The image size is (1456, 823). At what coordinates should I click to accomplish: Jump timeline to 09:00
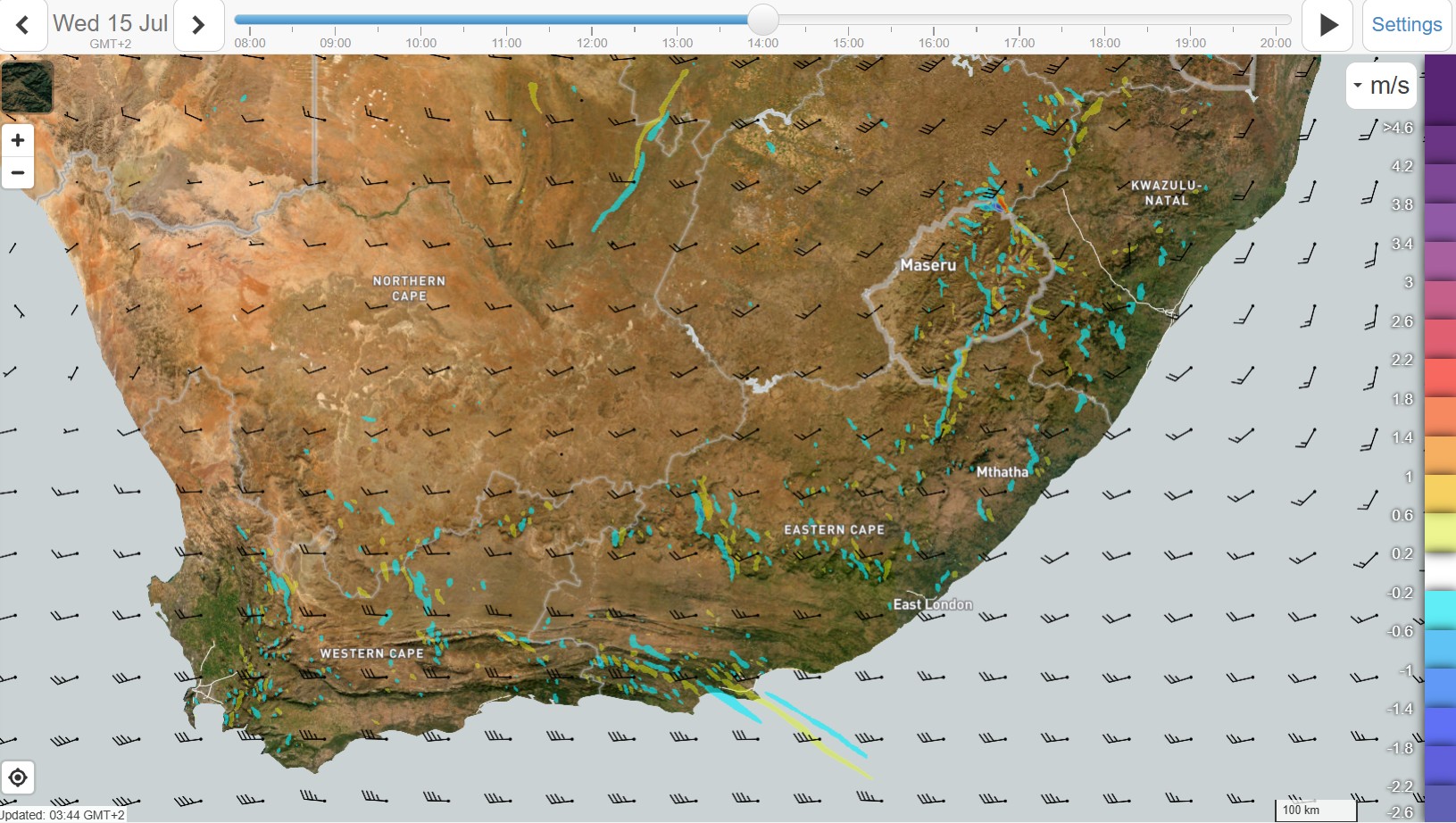(x=336, y=42)
